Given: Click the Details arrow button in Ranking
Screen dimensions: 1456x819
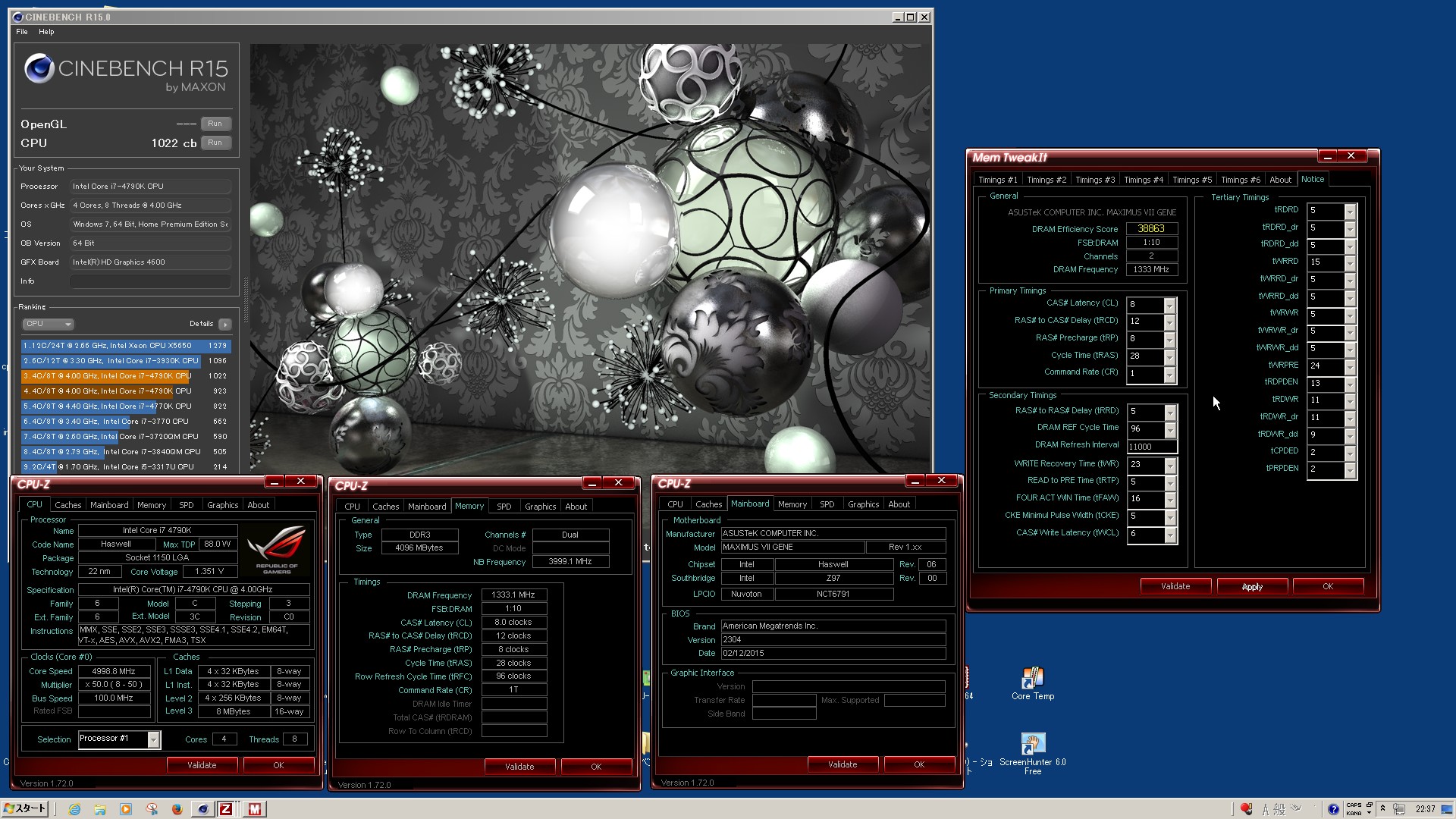Looking at the screenshot, I should point(224,325).
